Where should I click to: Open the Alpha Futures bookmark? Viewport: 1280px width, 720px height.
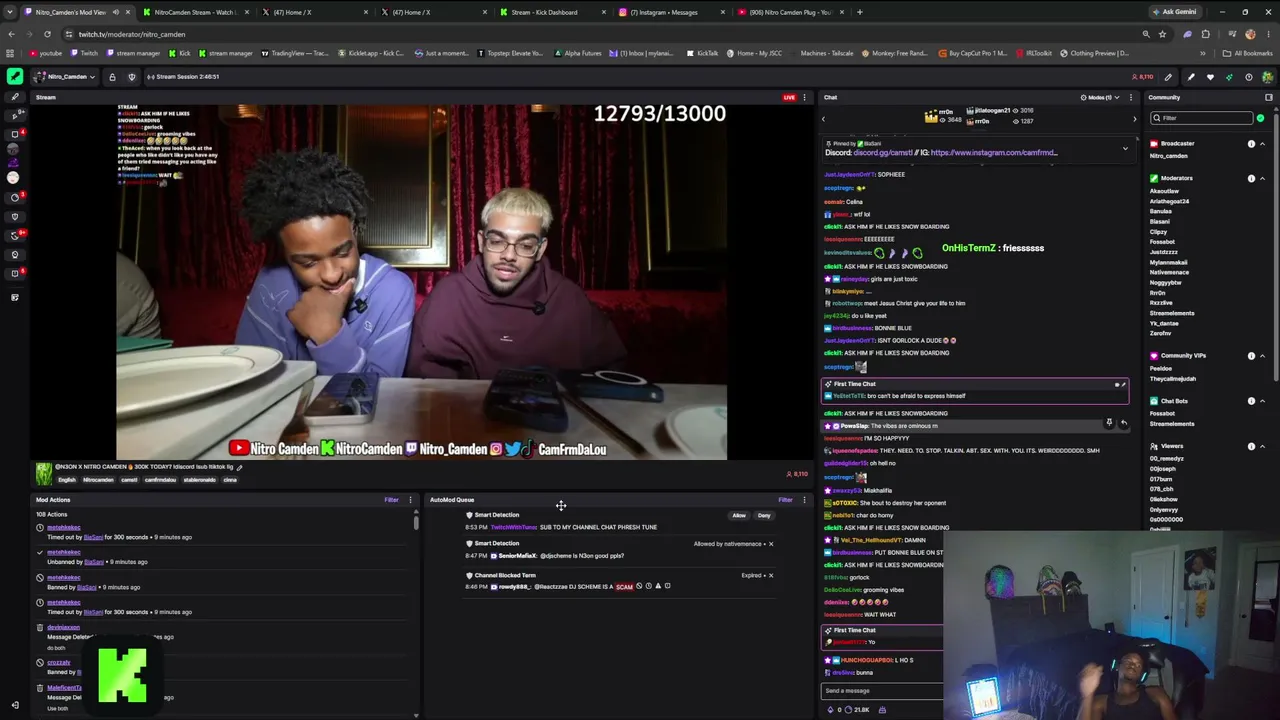click(x=577, y=53)
